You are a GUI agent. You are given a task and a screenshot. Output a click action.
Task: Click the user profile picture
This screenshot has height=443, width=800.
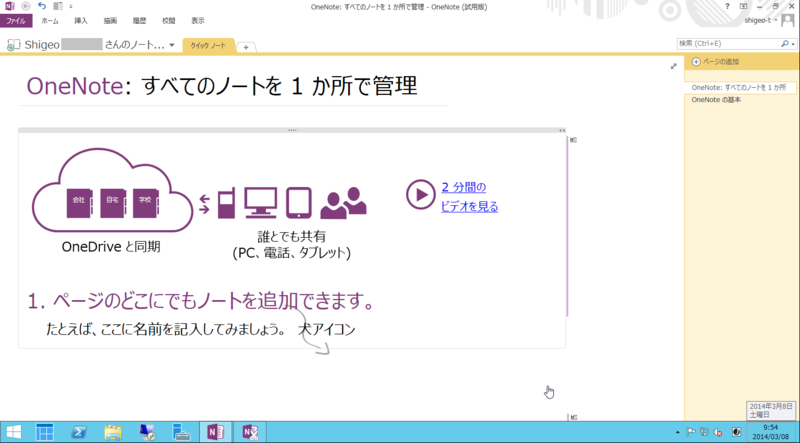point(788,20)
